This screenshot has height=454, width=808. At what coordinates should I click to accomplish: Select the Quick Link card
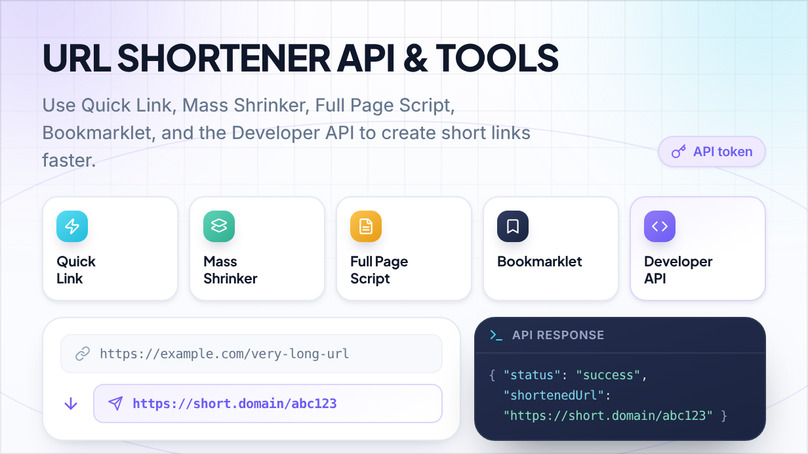click(x=110, y=248)
